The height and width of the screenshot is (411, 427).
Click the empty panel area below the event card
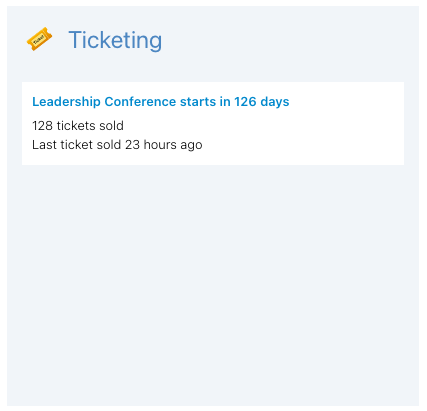pyautogui.click(x=213, y=283)
